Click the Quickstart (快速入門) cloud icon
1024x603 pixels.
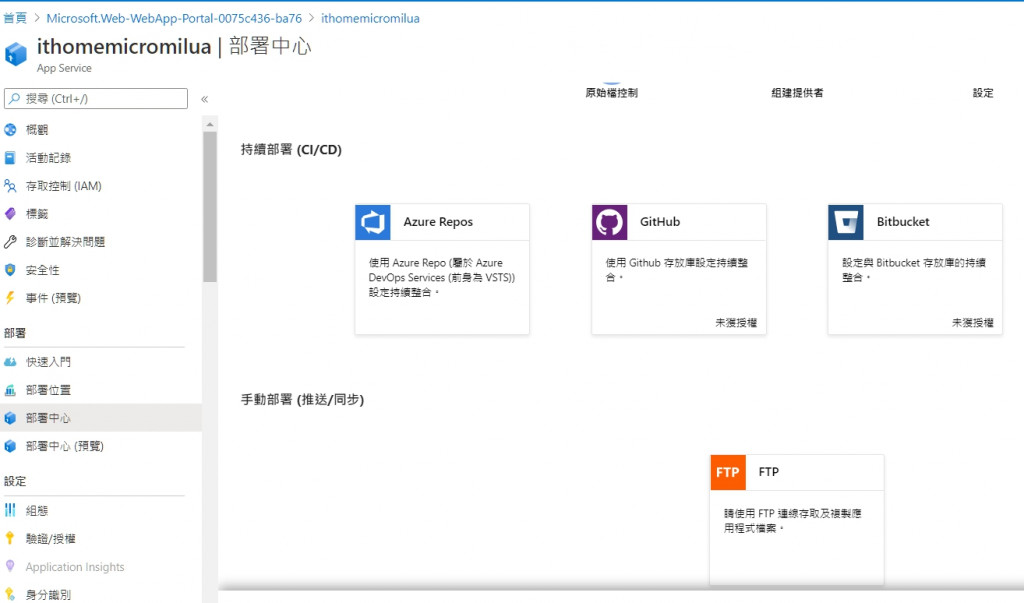click(10, 362)
